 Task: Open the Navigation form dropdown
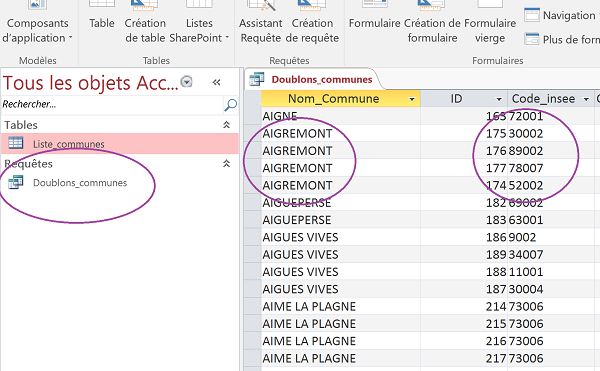(561, 15)
